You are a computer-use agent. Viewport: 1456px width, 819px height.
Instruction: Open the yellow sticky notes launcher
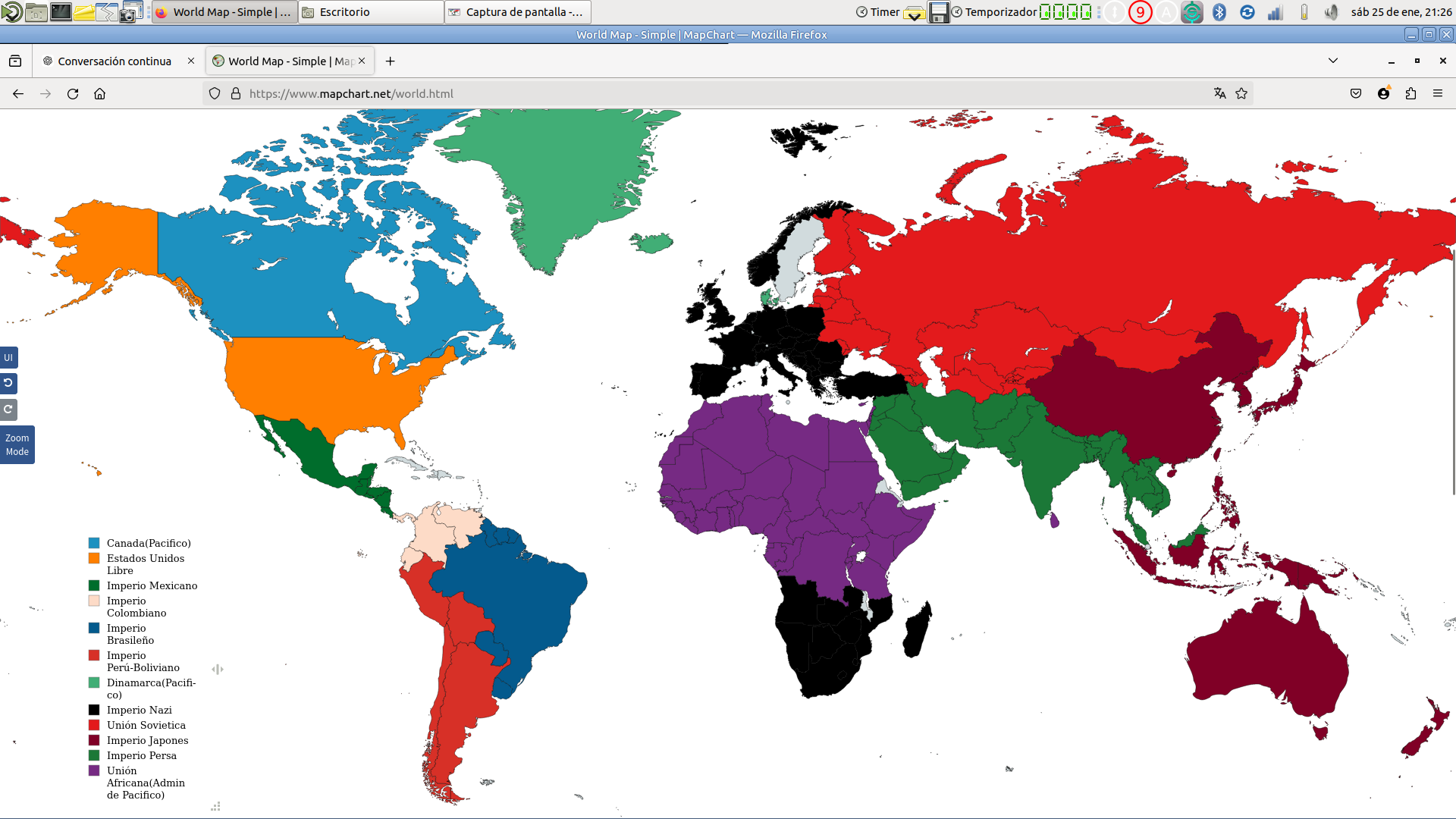84,11
